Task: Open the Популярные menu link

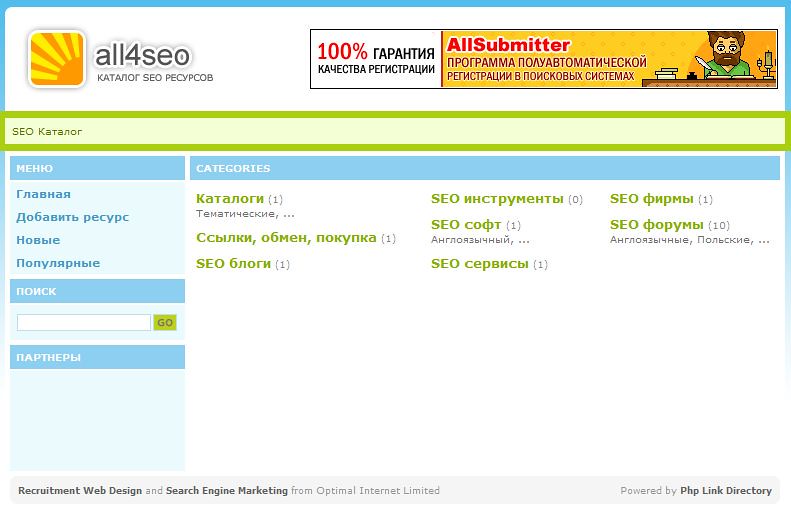Action: [58, 263]
